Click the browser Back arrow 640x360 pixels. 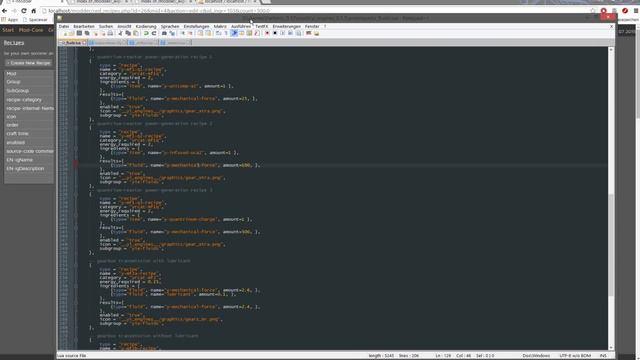4,11
